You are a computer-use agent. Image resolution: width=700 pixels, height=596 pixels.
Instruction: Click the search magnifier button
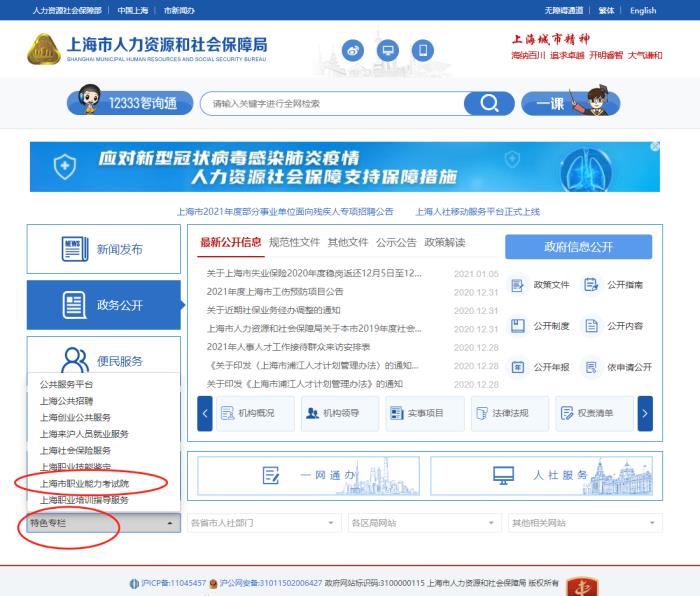(x=489, y=104)
